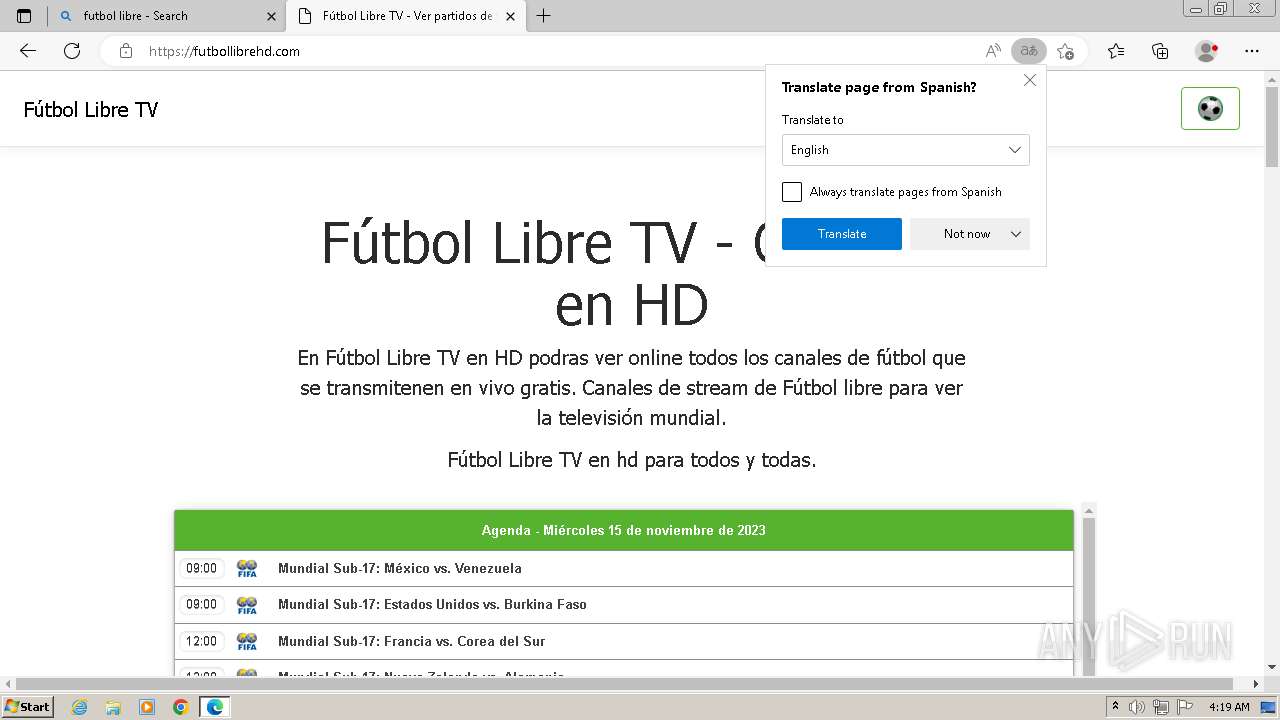Launch Internet Explorer from taskbar
Viewport: 1280px width, 720px height.
click(x=80, y=707)
